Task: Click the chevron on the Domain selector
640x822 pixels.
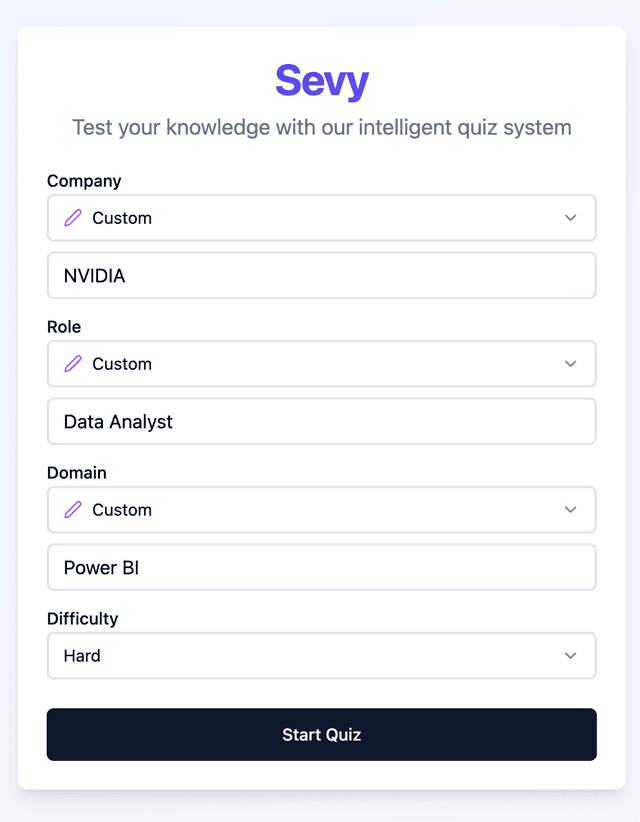Action: [570, 509]
